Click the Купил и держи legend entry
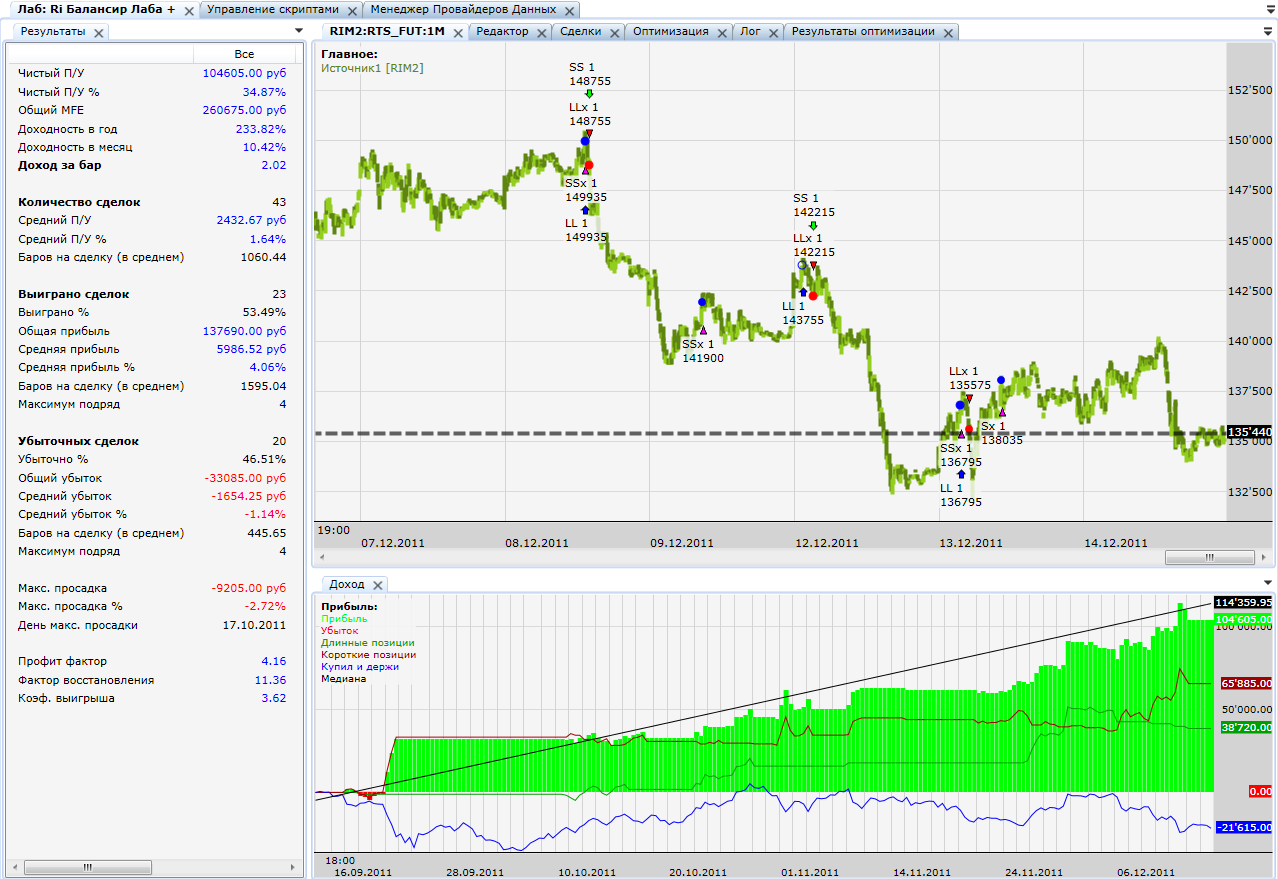Viewport: 1278px width, 879px height. 360,666
